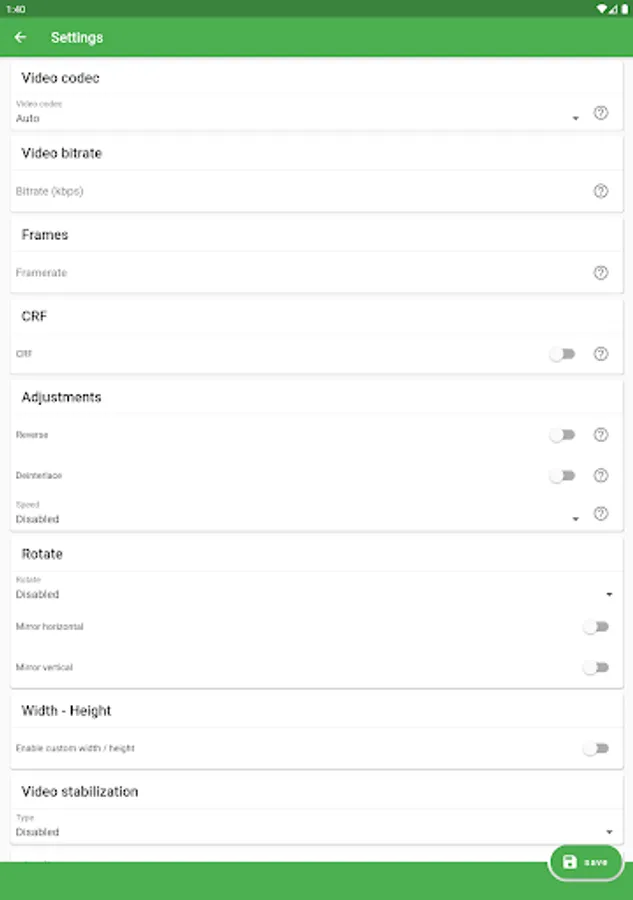Viewport: 633px width, 900px height.
Task: Tap the back arrow in Settings header
Action: pos(21,38)
